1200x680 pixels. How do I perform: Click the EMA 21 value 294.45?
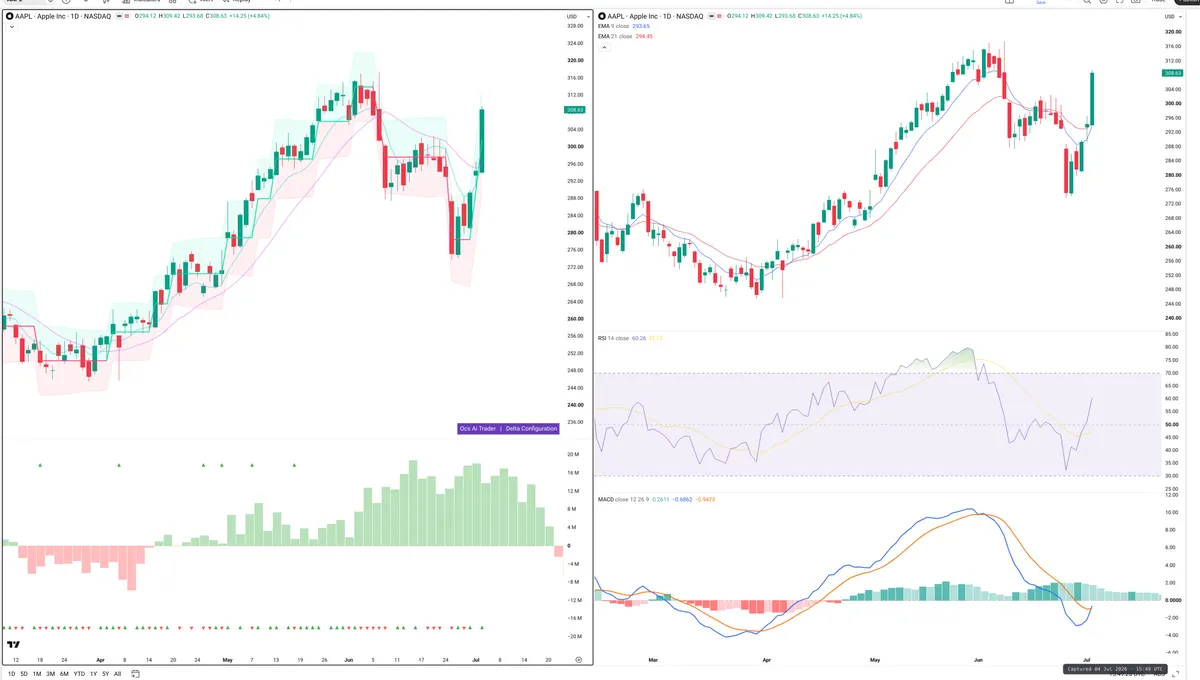pos(644,36)
